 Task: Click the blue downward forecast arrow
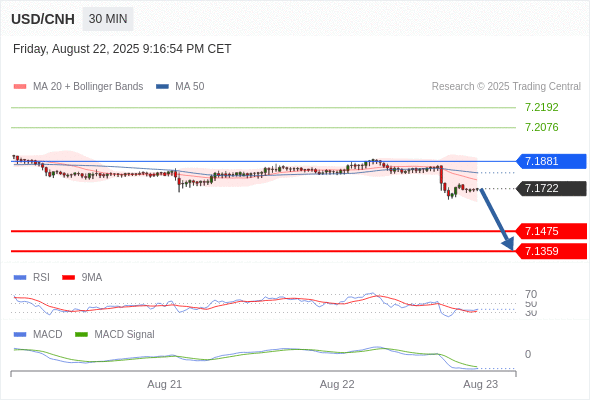click(x=497, y=219)
